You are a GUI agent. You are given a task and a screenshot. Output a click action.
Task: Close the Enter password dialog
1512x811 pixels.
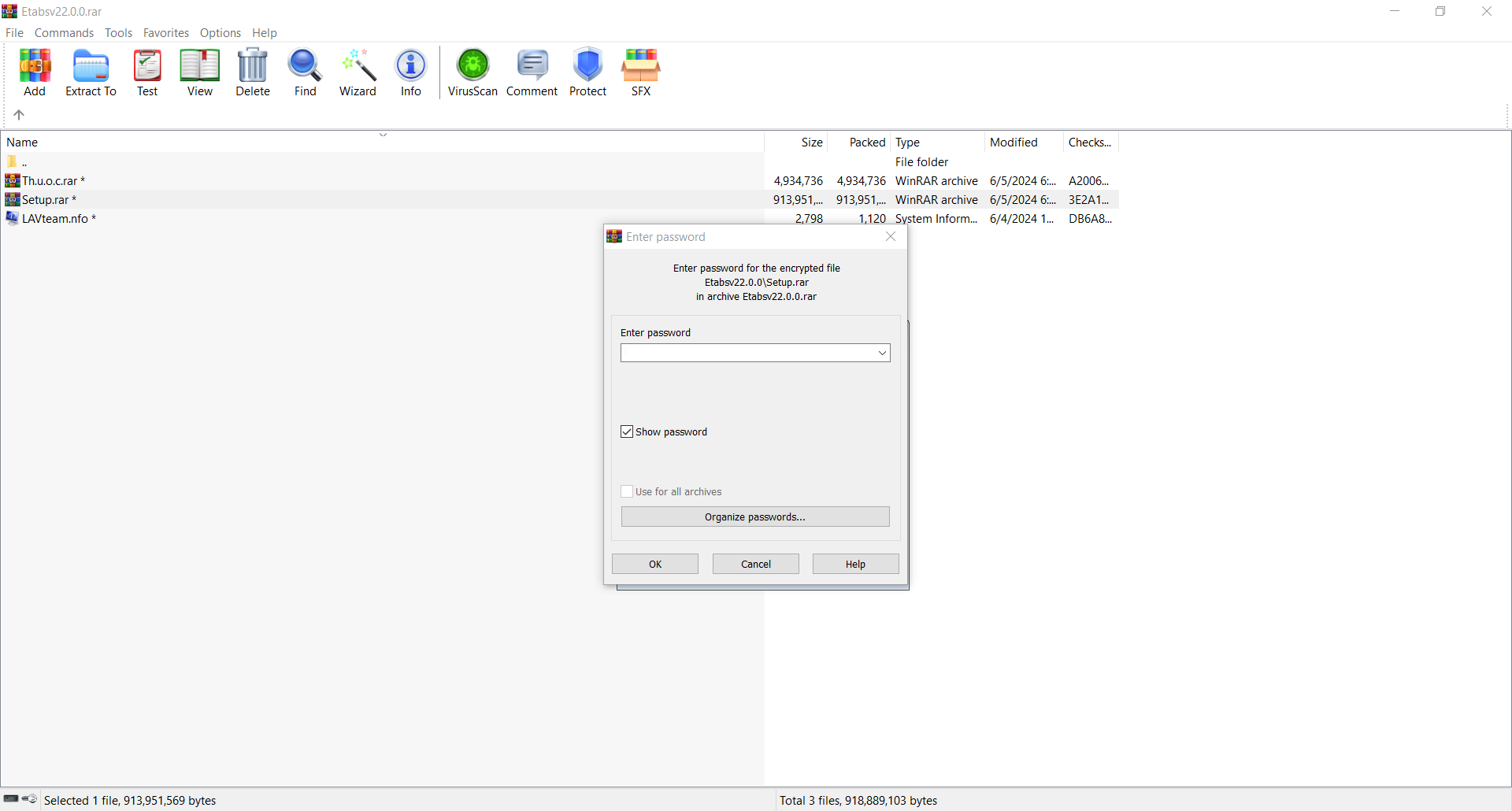pyautogui.click(x=891, y=237)
